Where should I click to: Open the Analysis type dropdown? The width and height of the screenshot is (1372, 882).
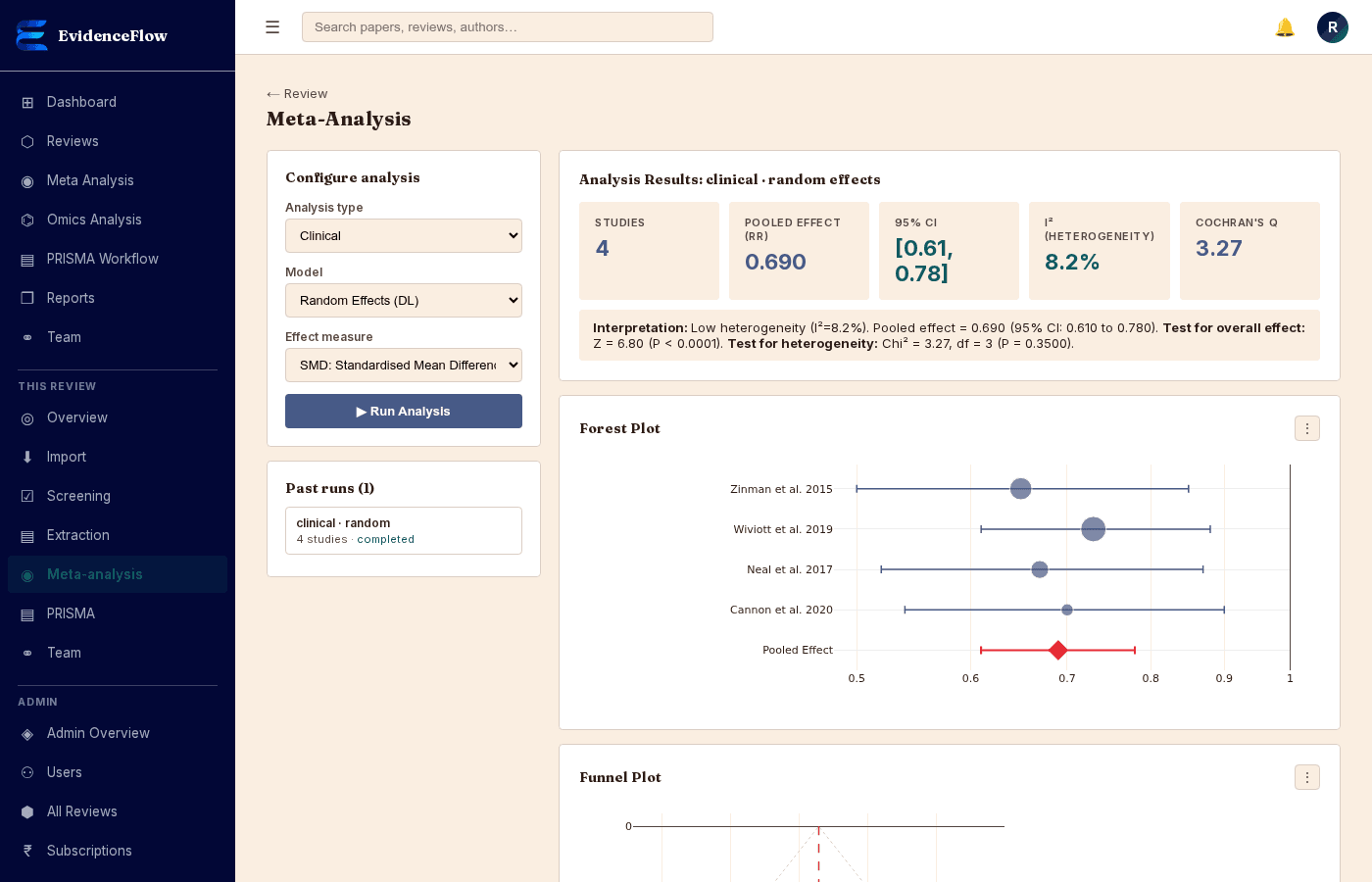404,236
